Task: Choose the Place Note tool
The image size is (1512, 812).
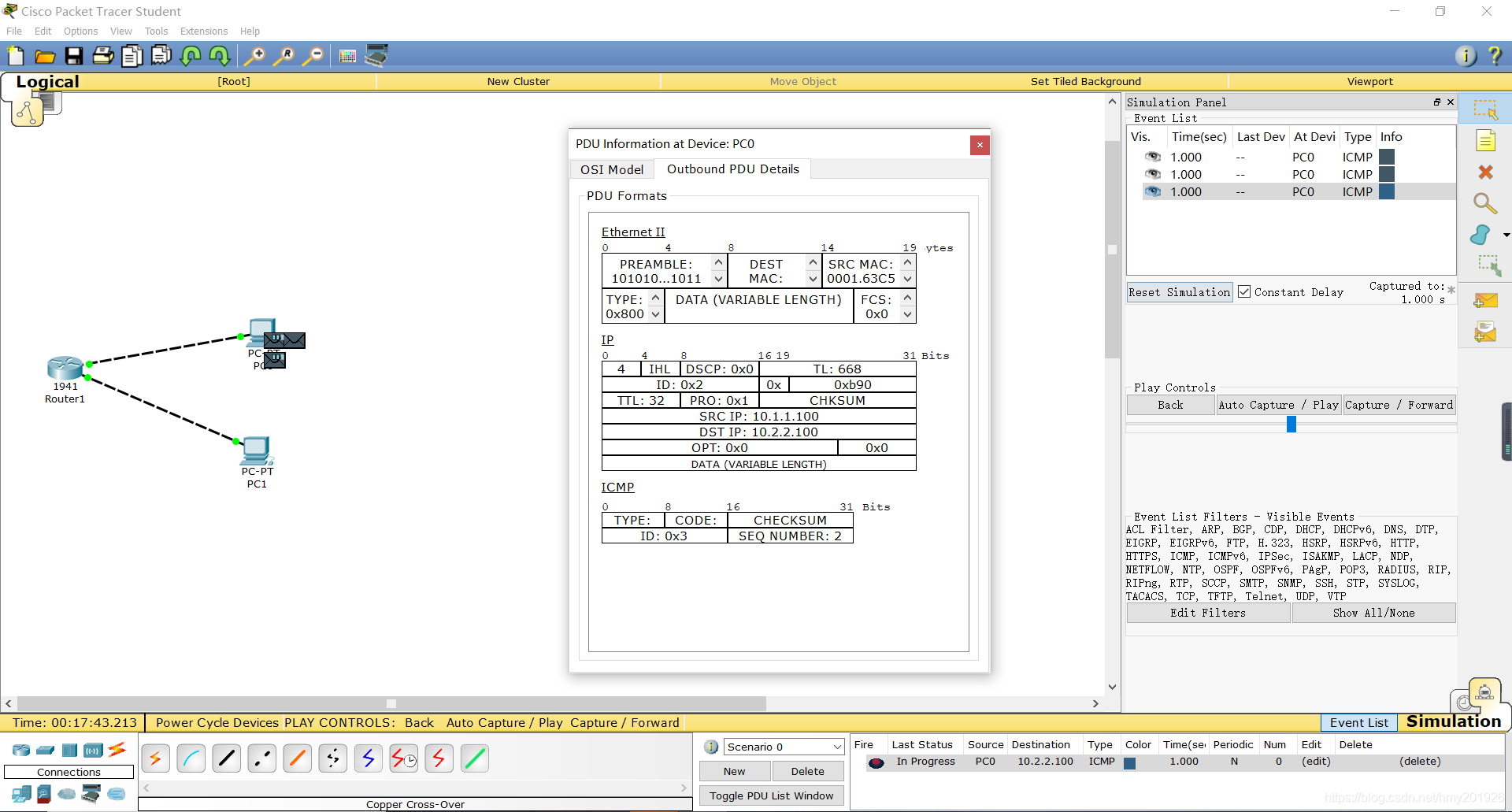Action: [1485, 141]
